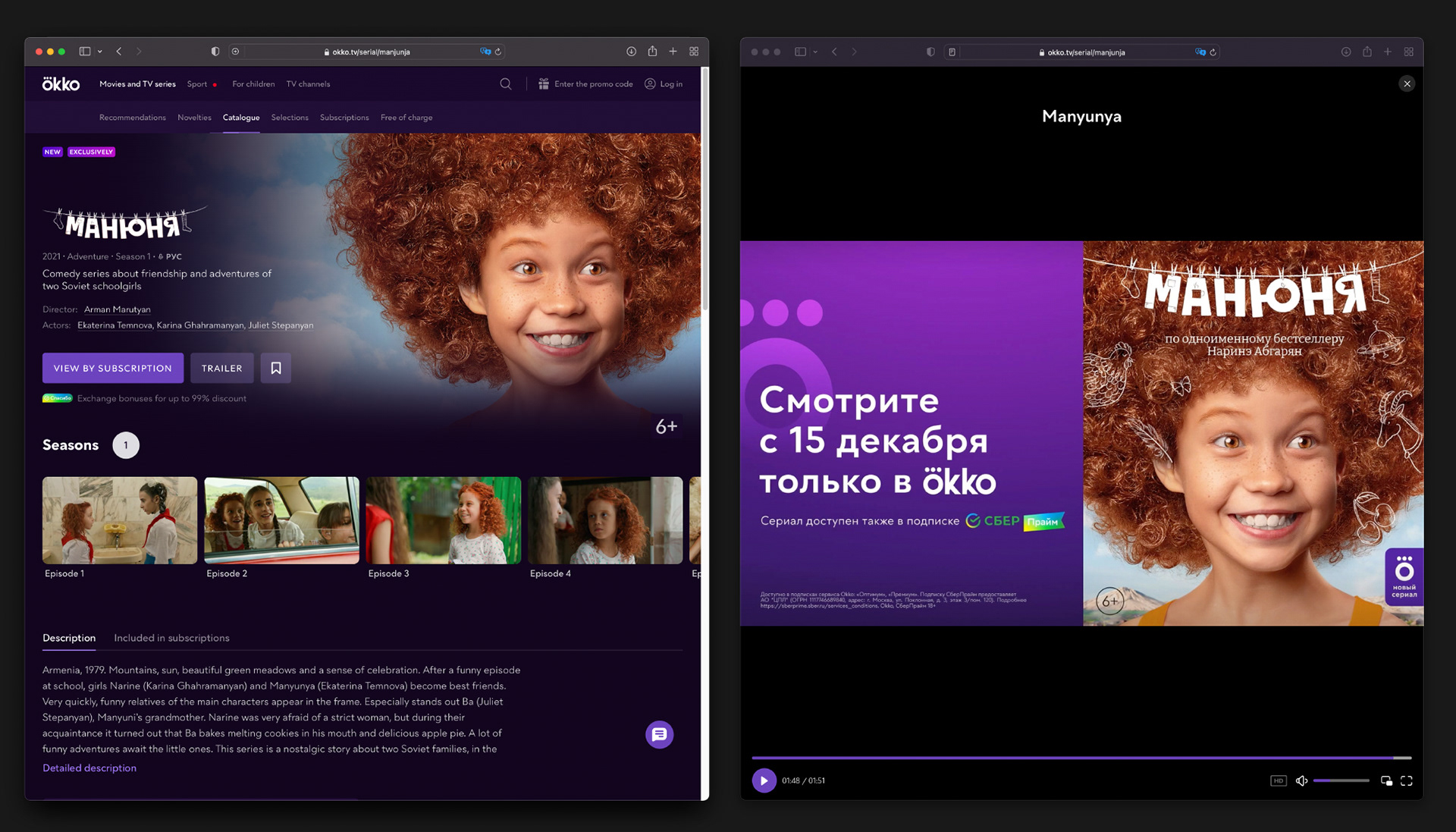Click the Log in user icon
Image resolution: width=1456 pixels, height=832 pixels.
[650, 83]
